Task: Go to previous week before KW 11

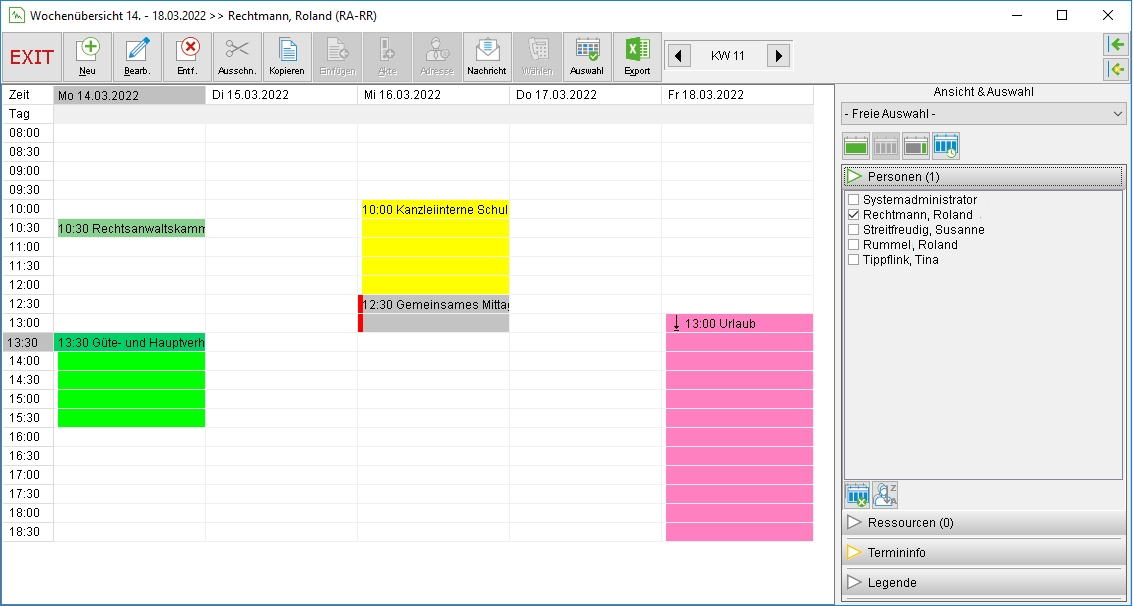Action: [x=679, y=55]
